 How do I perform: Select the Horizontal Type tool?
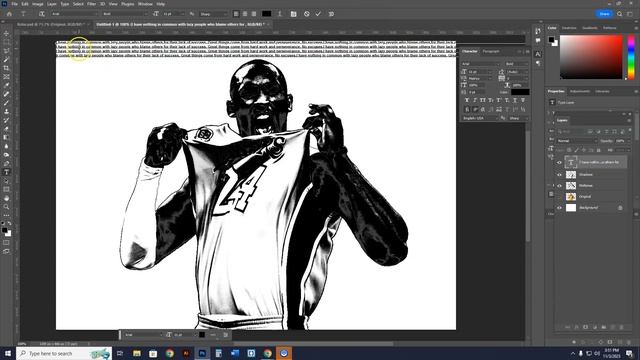[x=6, y=172]
